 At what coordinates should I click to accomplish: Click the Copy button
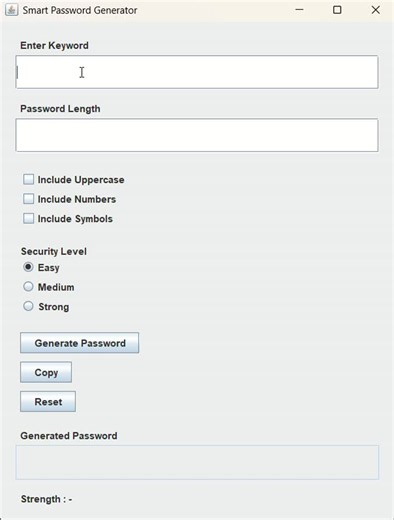click(x=46, y=372)
